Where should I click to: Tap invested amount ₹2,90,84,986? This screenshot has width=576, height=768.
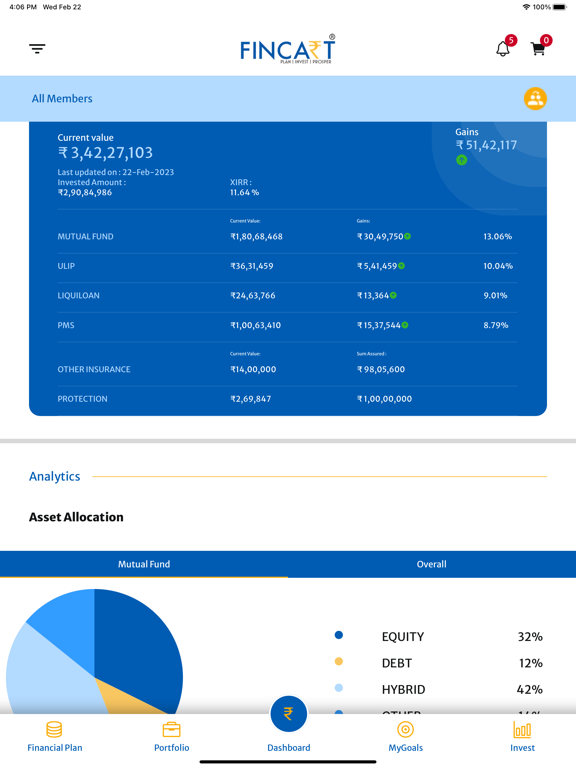click(x=85, y=192)
